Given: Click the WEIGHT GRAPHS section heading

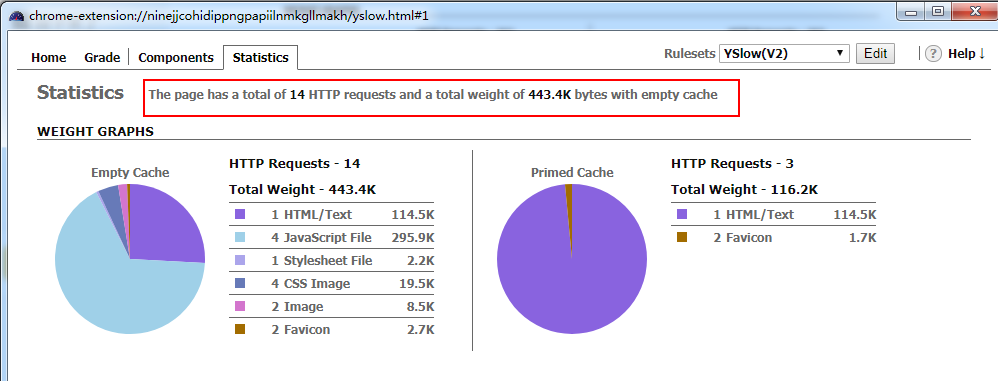Looking at the screenshot, I should [x=95, y=132].
